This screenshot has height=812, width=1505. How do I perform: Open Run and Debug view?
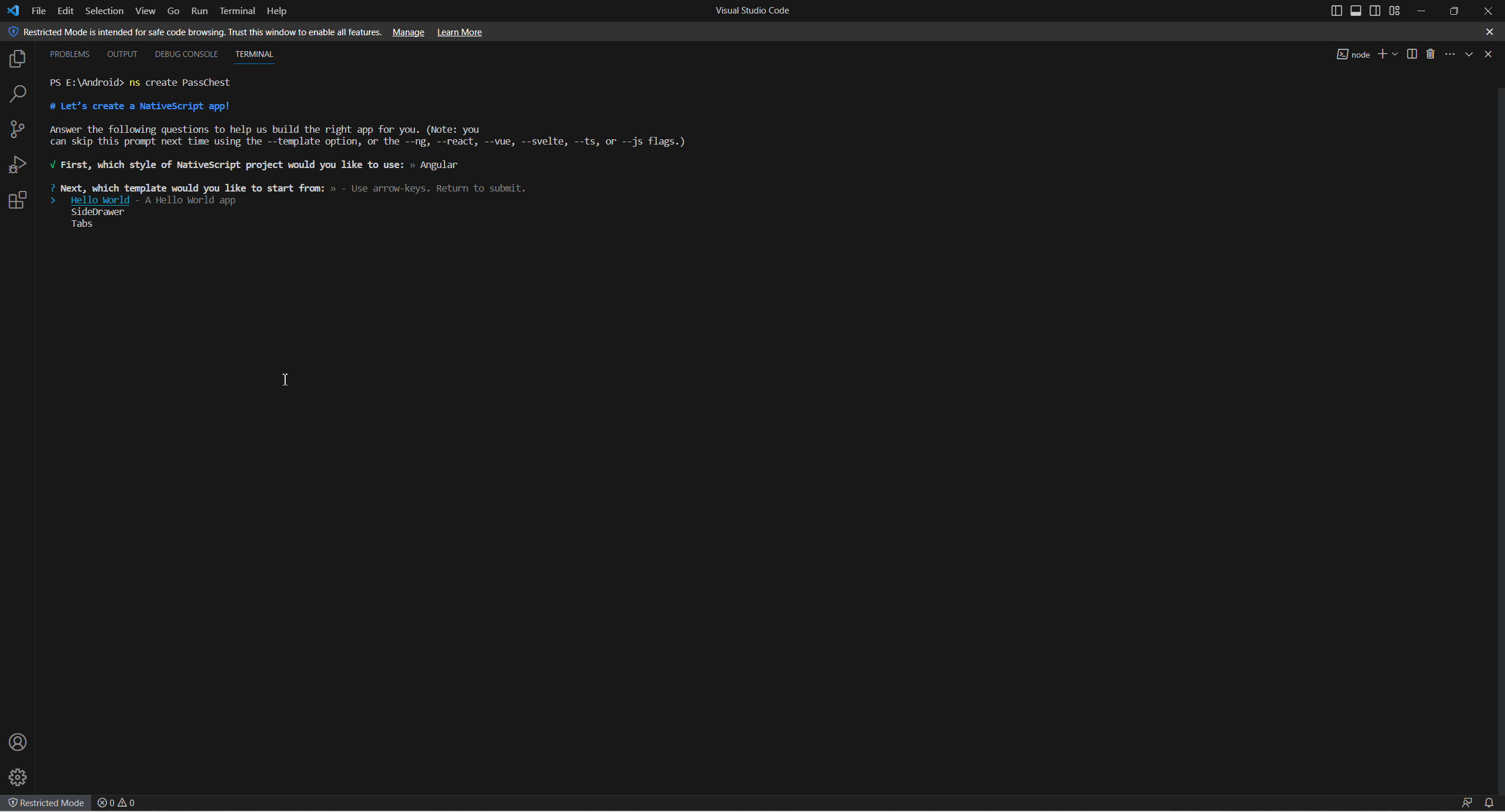click(18, 165)
